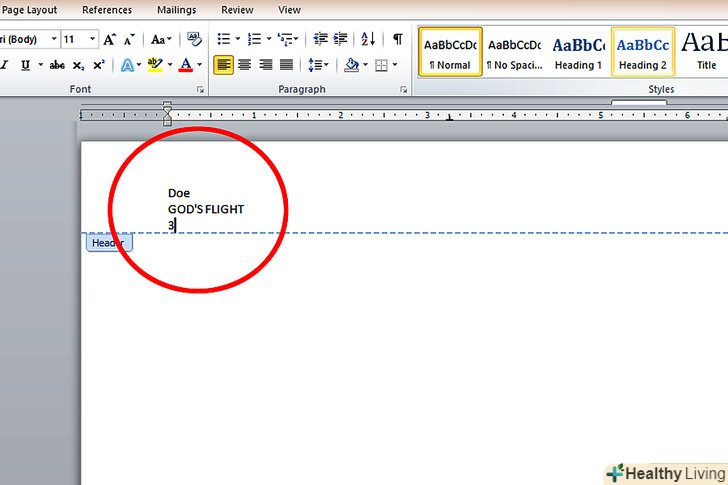Click the page number 3 in header
Viewport: 728px width, 485px height.
tap(171, 226)
